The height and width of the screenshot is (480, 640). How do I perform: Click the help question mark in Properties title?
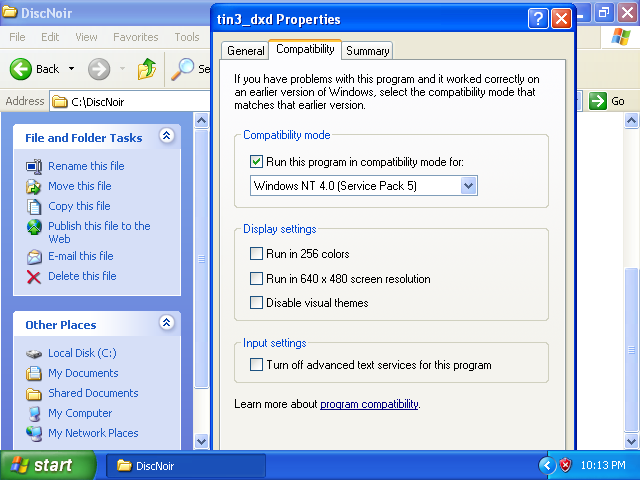tap(538, 19)
